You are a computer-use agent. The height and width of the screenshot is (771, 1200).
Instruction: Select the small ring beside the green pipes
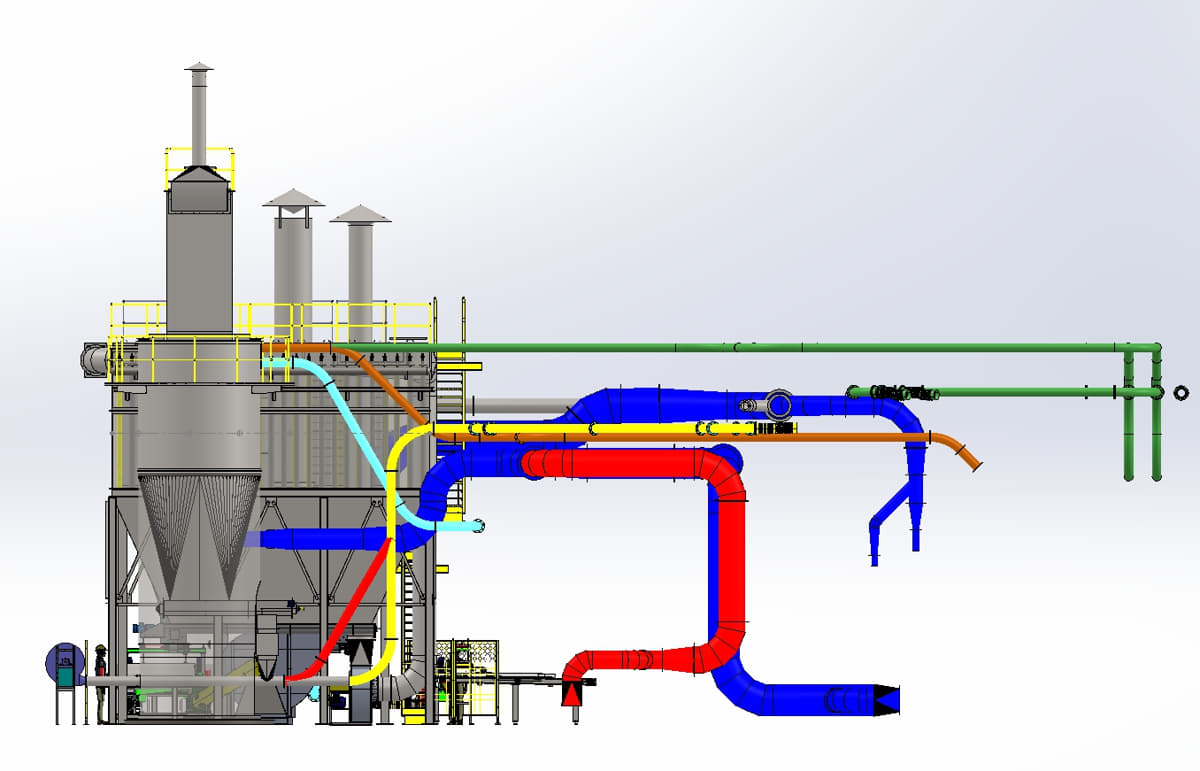(x=1182, y=393)
